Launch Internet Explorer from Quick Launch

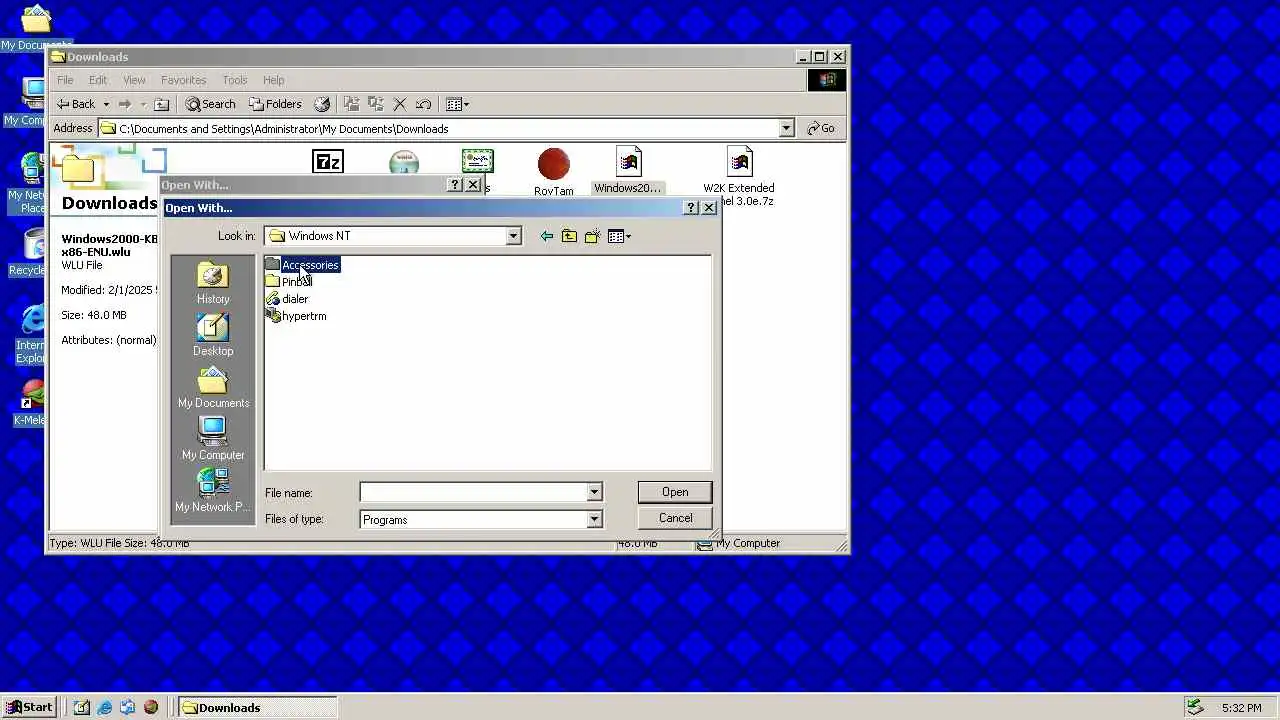[x=105, y=707]
